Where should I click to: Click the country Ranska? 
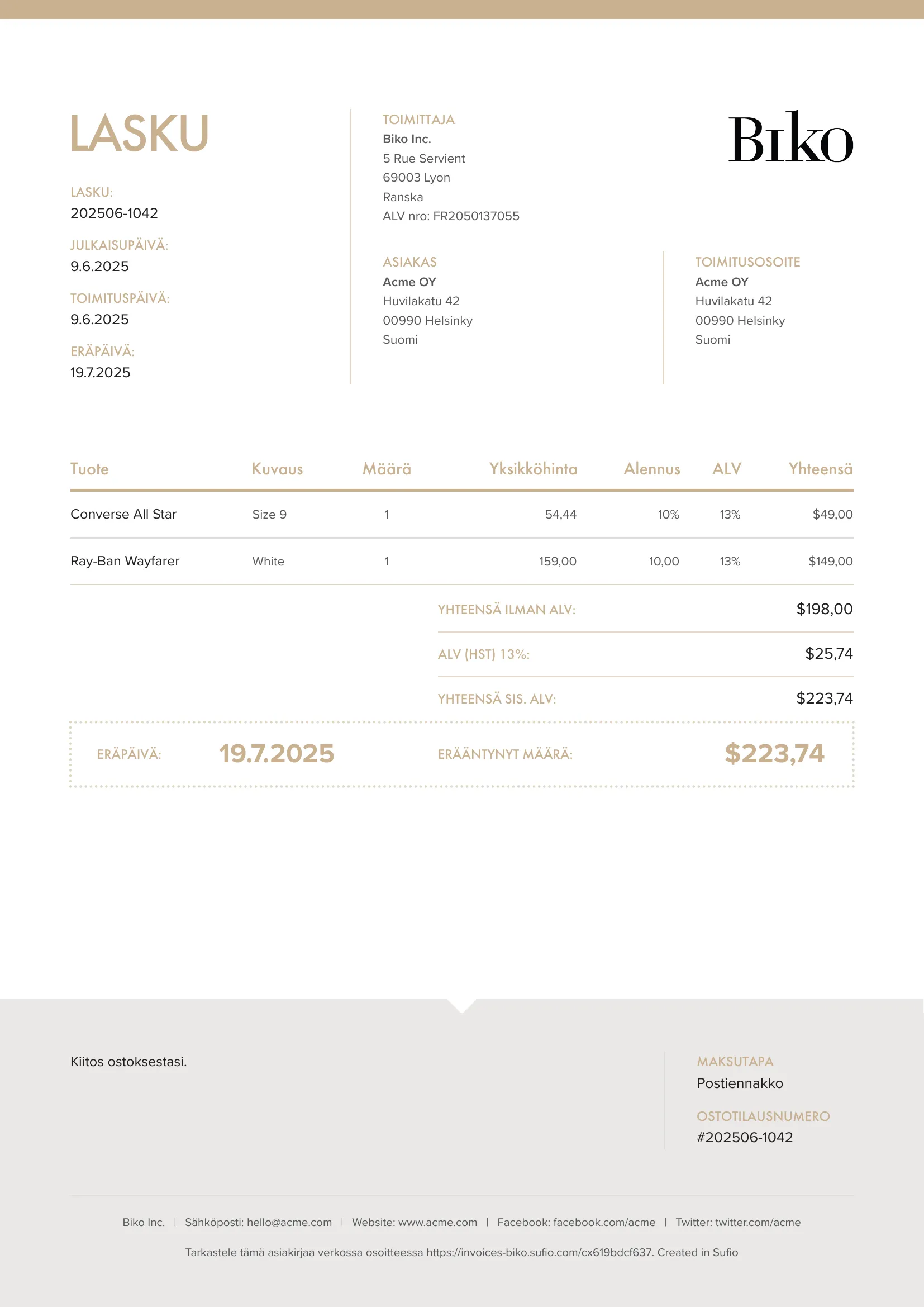[x=403, y=197]
